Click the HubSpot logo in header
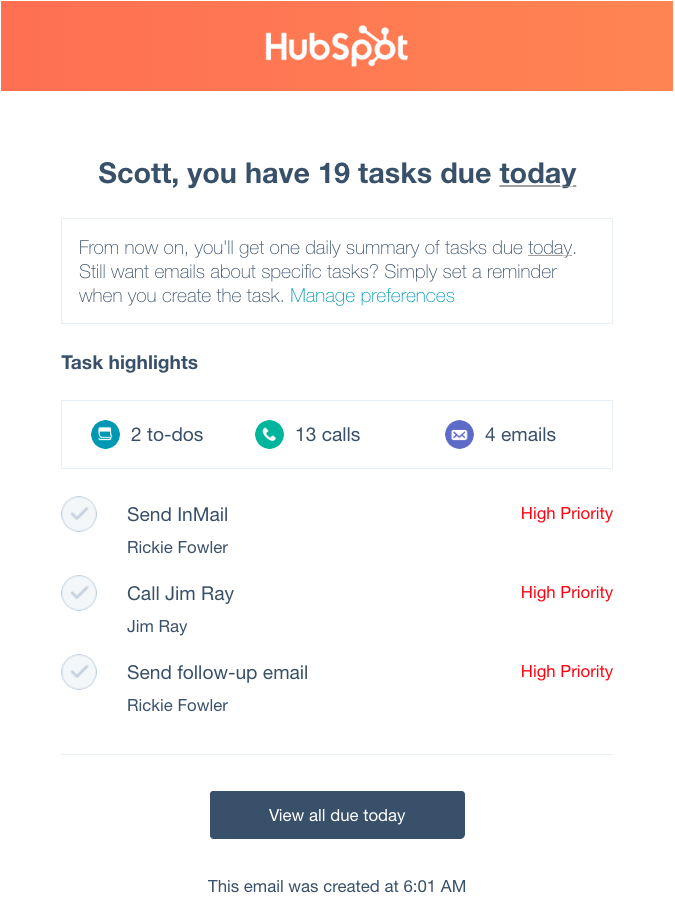This screenshot has width=675, height=910. (337, 47)
